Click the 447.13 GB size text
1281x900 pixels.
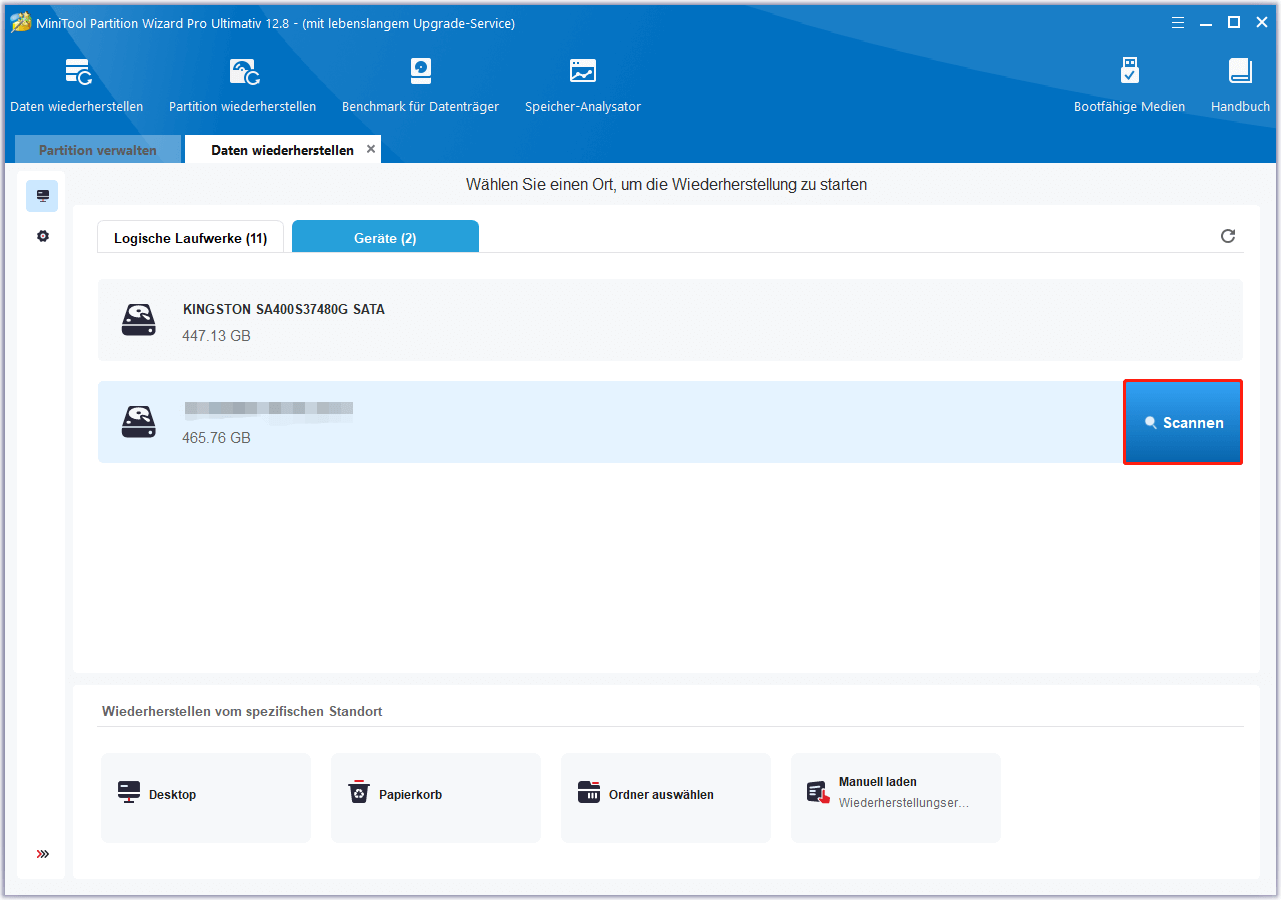(217, 336)
